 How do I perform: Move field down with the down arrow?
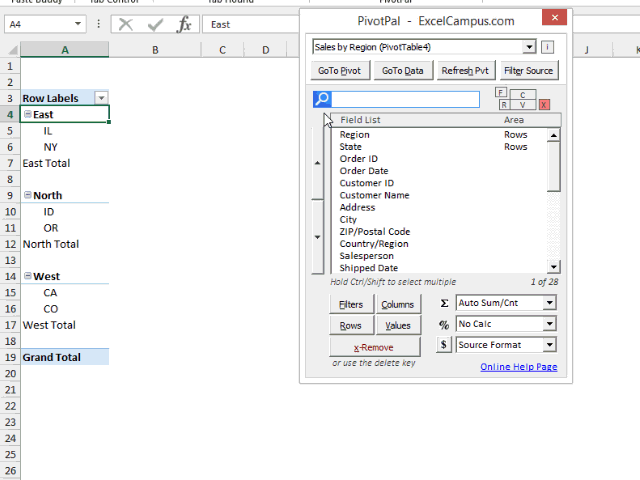(x=318, y=237)
